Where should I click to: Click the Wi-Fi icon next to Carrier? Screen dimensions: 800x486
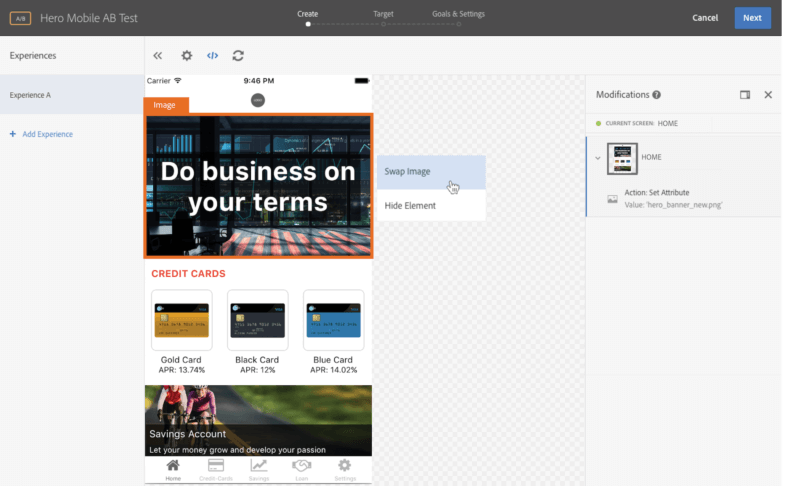point(178,81)
